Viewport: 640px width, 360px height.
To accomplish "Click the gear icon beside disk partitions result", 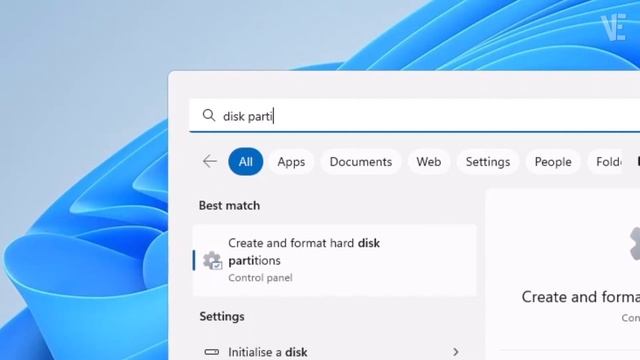I will coord(212,260).
